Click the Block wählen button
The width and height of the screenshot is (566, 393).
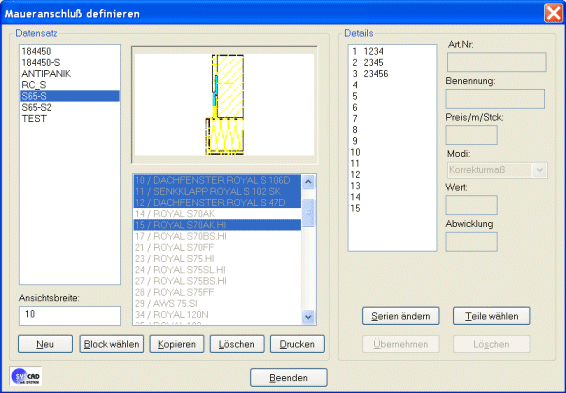pos(112,344)
